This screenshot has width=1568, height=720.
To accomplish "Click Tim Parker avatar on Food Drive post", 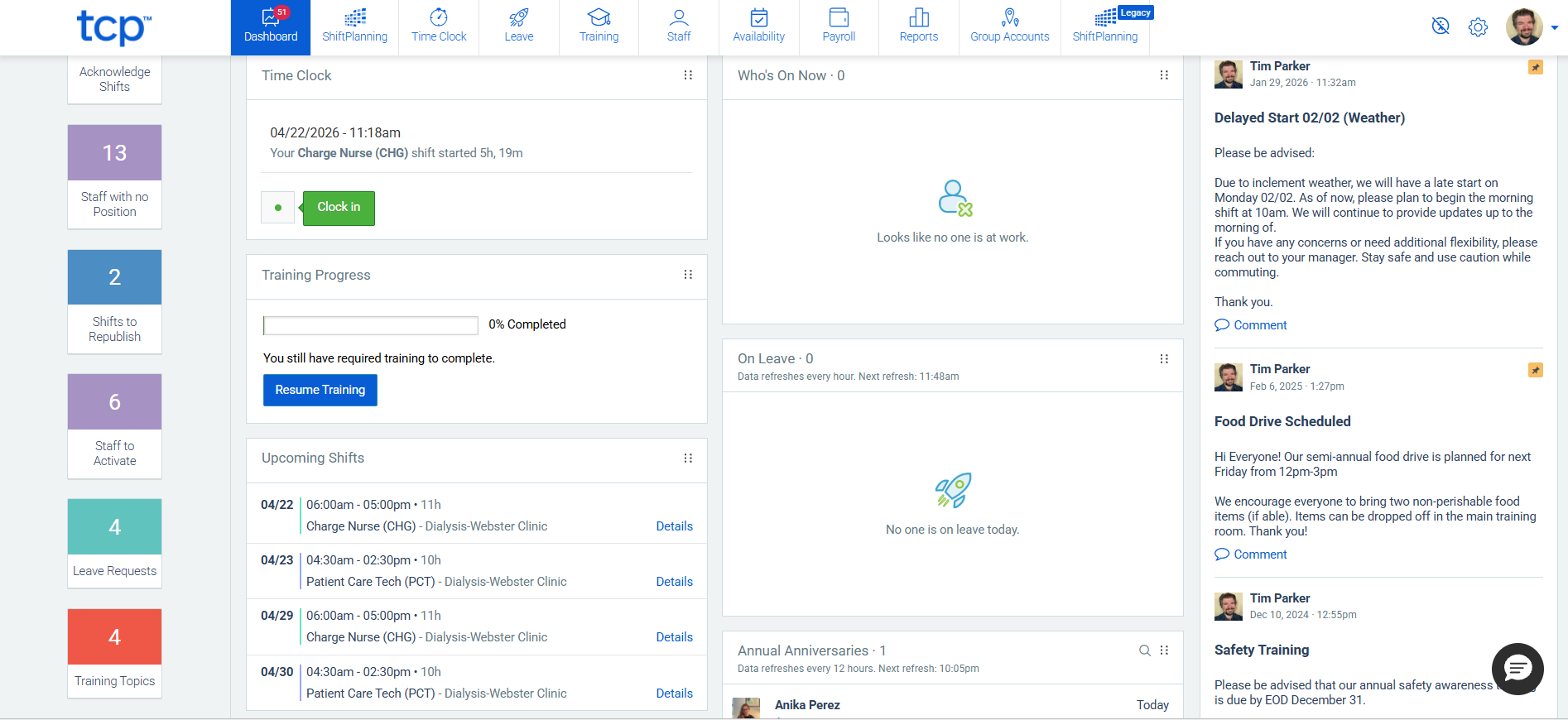I will 1229,377.
